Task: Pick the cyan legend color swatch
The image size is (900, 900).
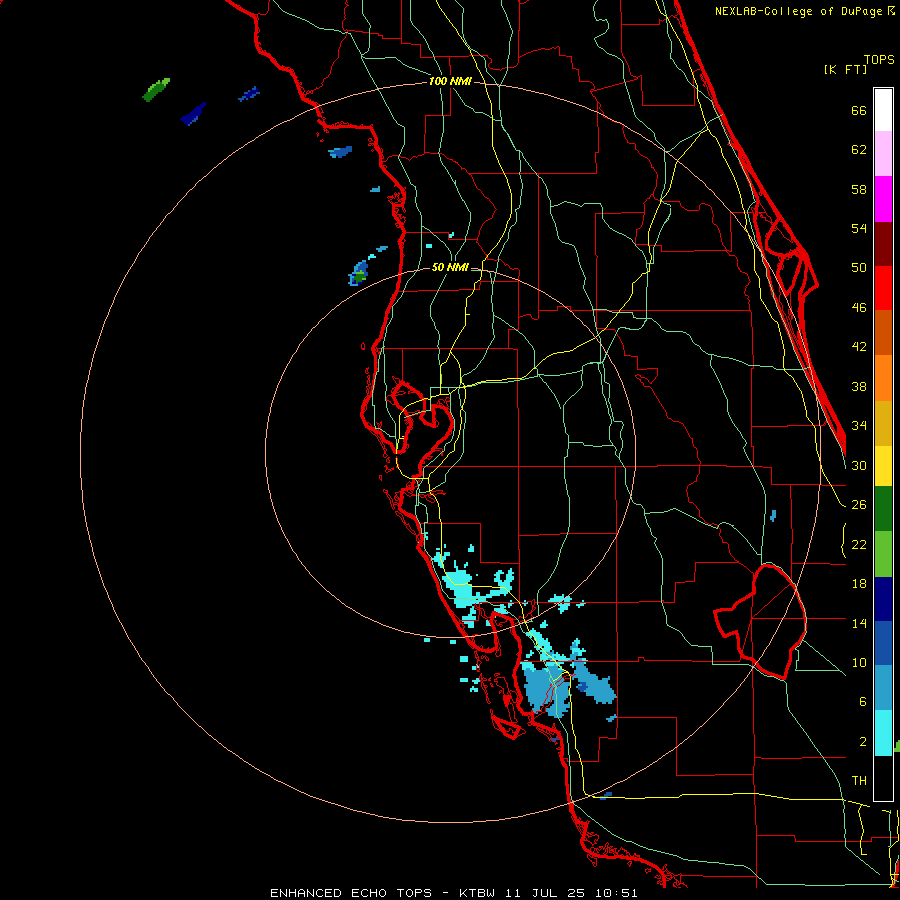Action: [883, 733]
